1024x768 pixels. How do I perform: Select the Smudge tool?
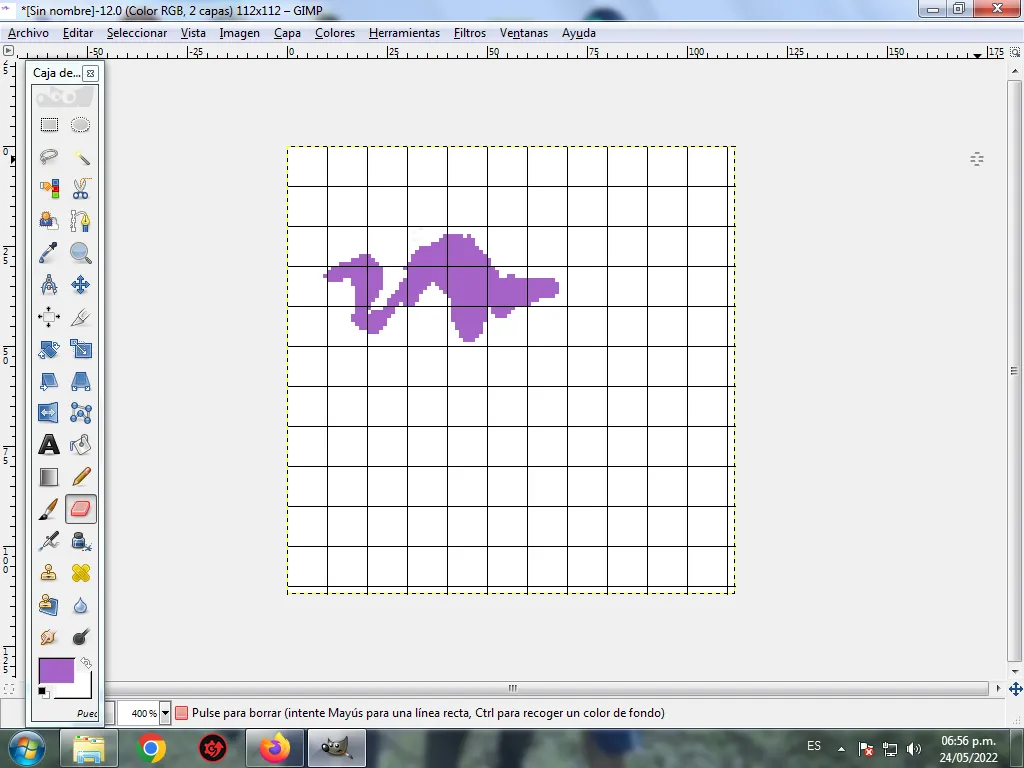(49, 637)
